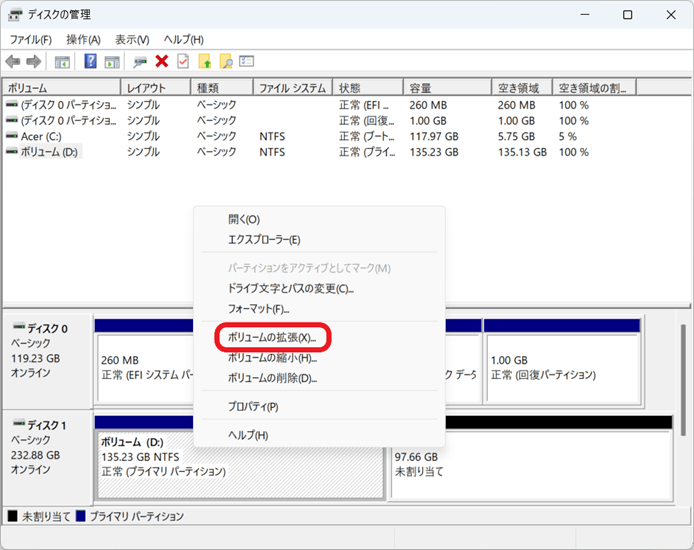The height and width of the screenshot is (550, 694).
Task: Click the checklist settings toolbar icon
Action: click(247, 62)
